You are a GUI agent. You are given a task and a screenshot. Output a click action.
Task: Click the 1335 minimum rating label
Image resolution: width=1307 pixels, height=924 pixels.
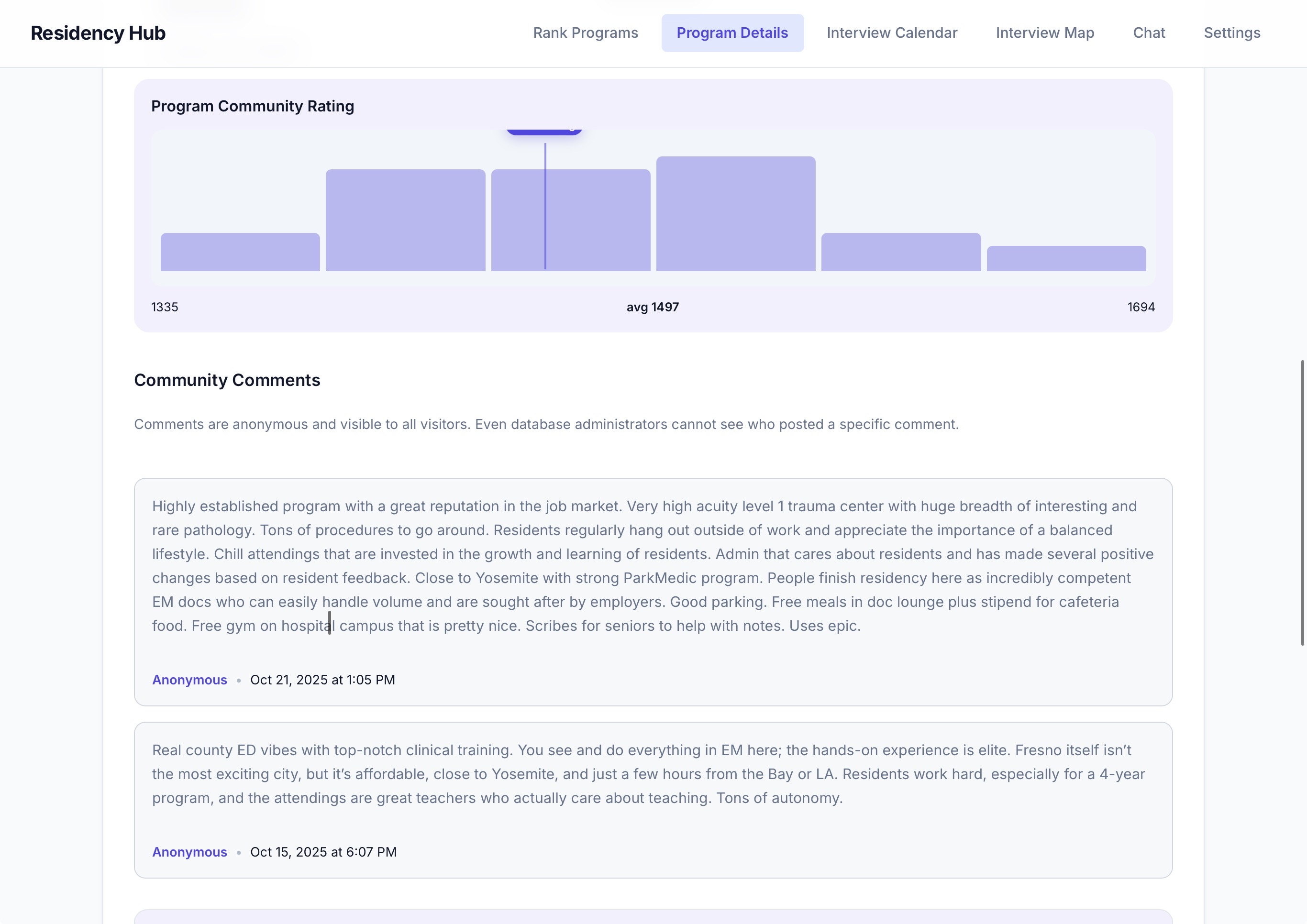164,306
